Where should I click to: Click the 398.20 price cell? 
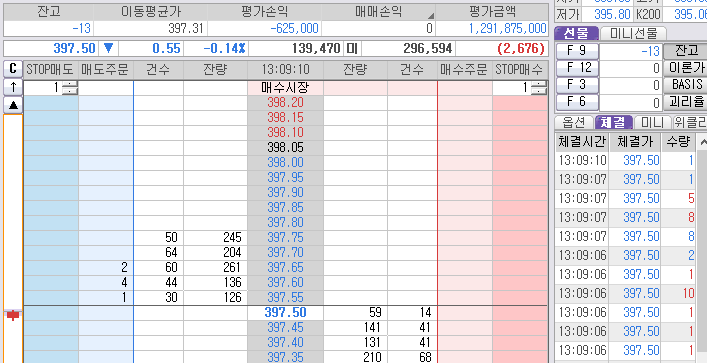[x=285, y=103]
